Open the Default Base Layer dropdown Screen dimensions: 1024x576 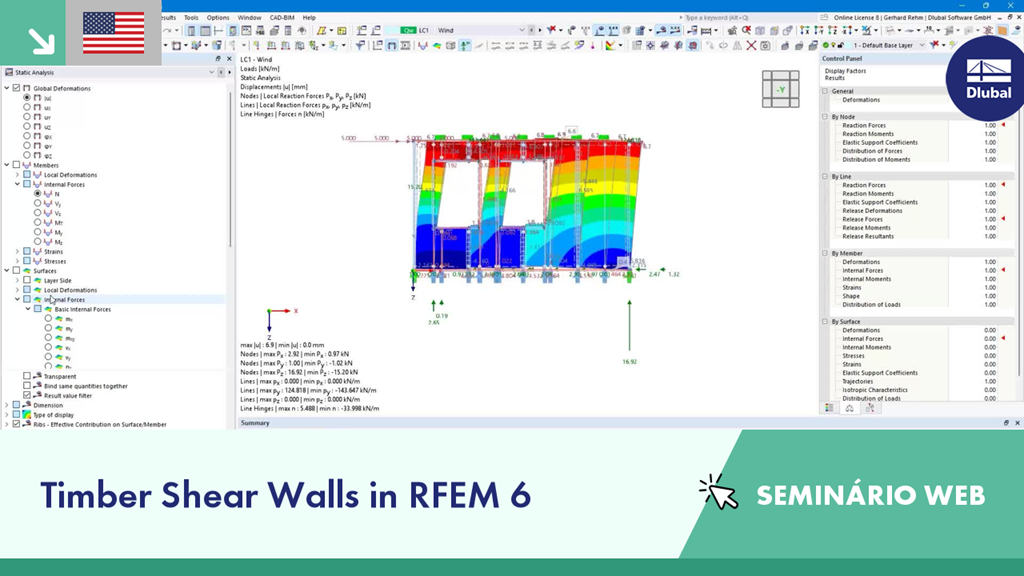point(922,46)
